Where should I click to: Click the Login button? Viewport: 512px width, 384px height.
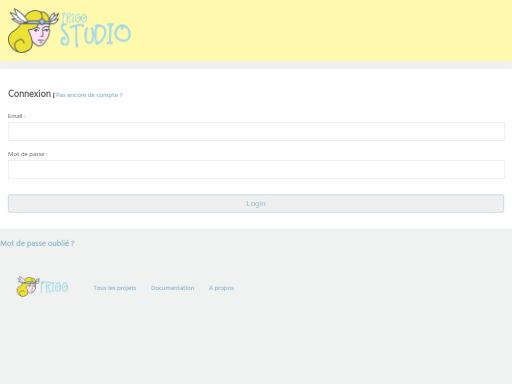pyautogui.click(x=256, y=203)
